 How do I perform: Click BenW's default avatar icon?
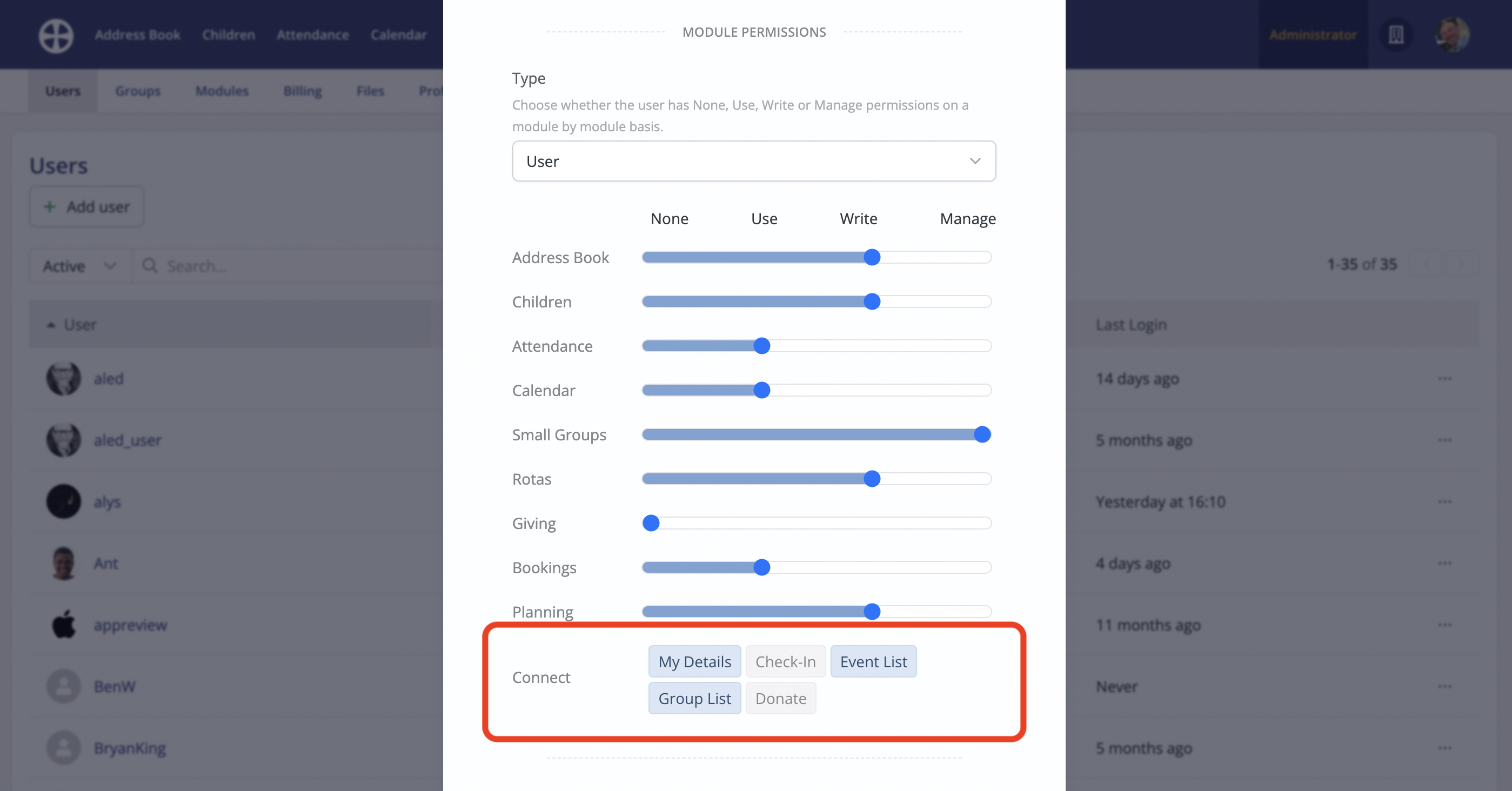(x=63, y=686)
